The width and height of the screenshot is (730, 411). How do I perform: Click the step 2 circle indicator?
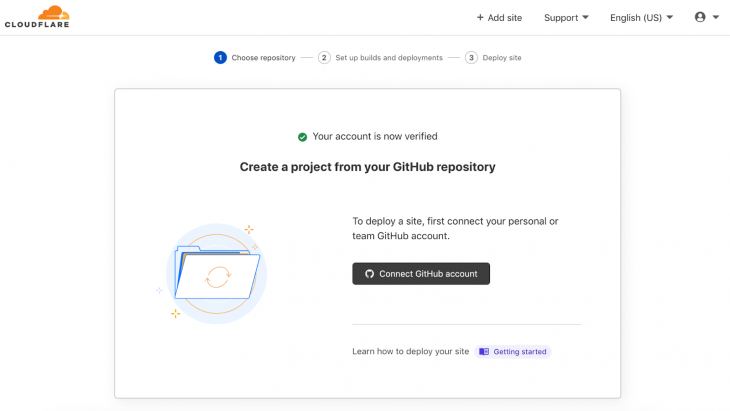coord(324,58)
